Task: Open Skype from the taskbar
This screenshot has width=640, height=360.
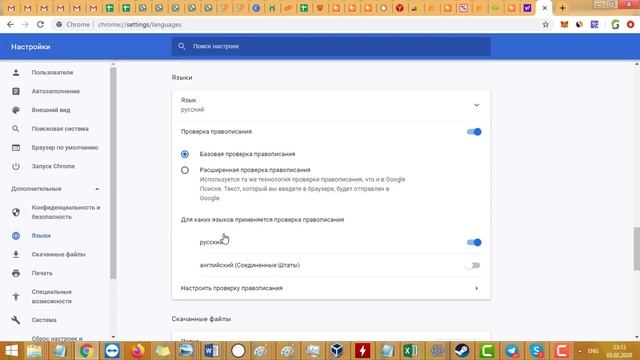Action: pyautogui.click(x=537, y=351)
